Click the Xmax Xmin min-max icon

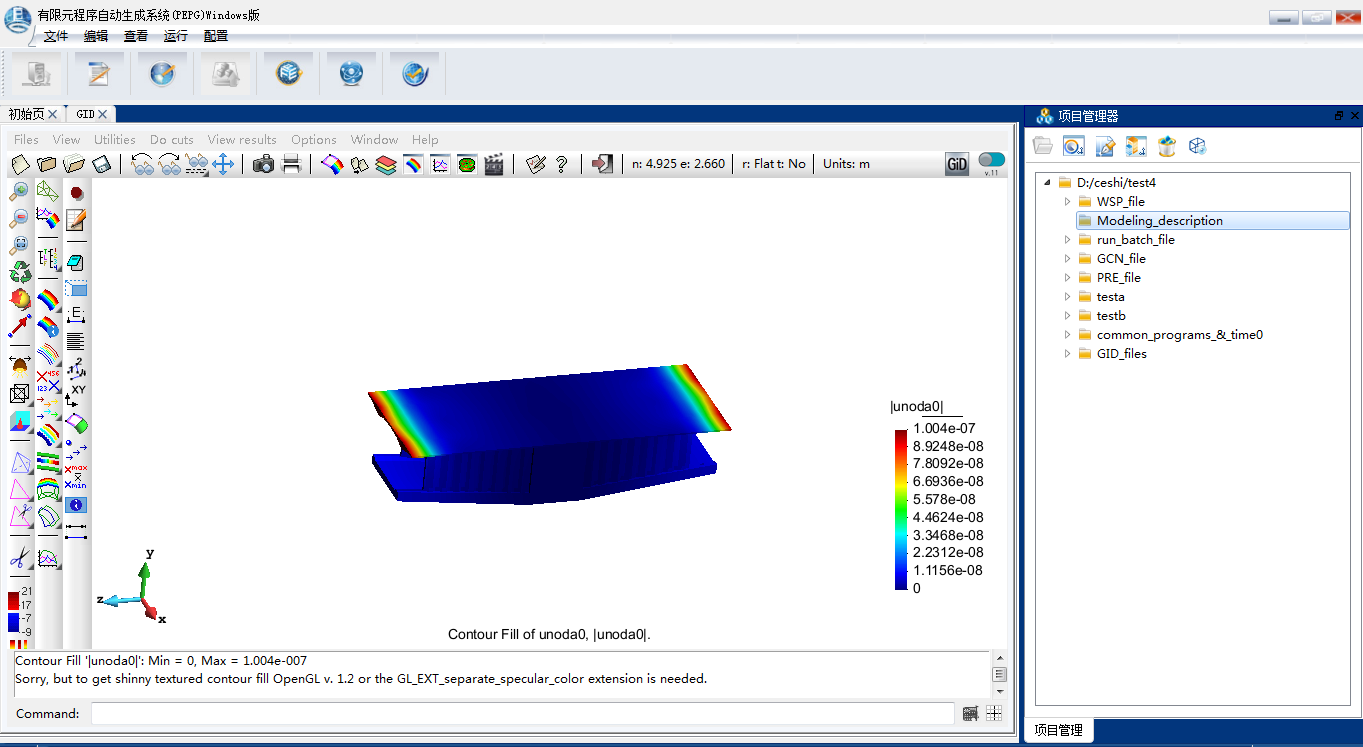76,477
